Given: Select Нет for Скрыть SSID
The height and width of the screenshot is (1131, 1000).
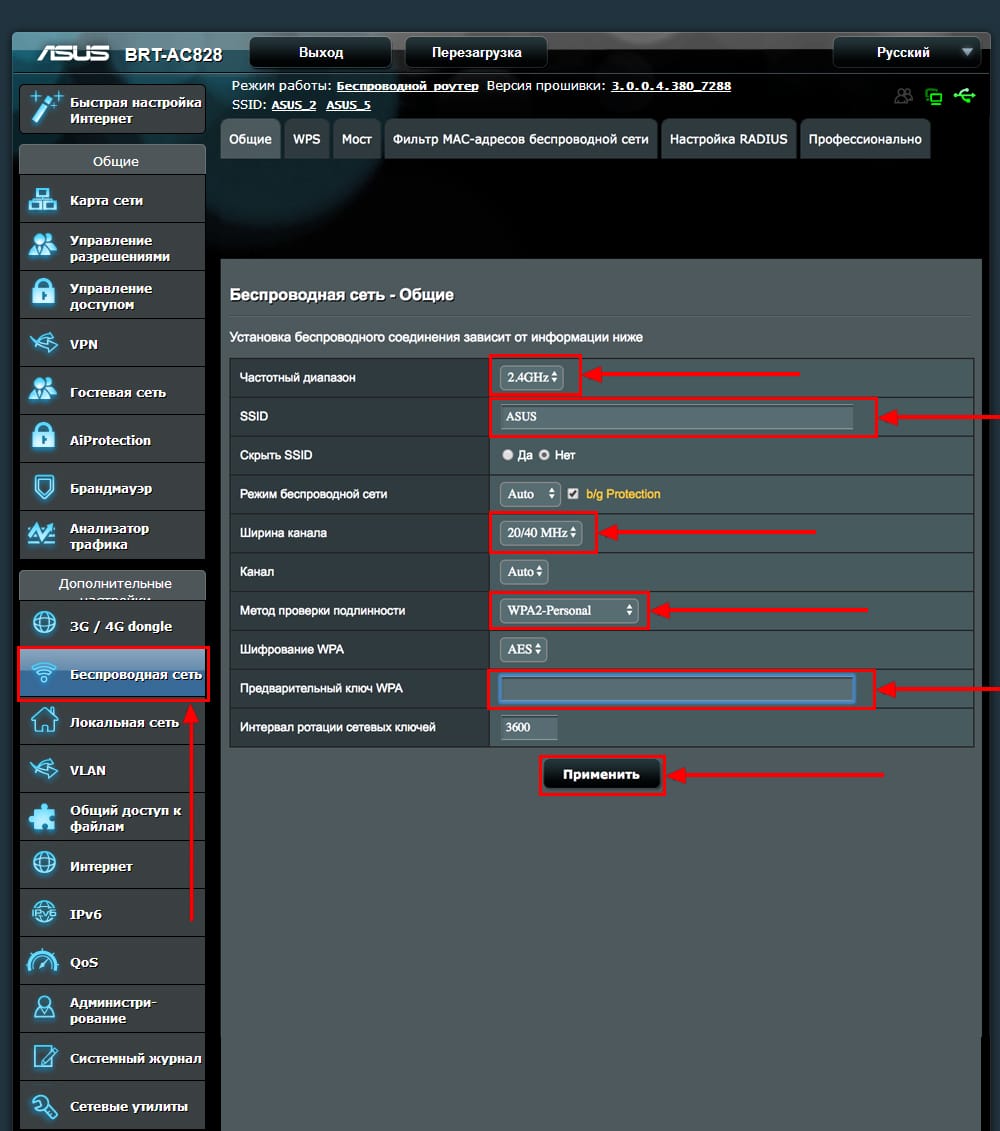Looking at the screenshot, I should click(544, 455).
